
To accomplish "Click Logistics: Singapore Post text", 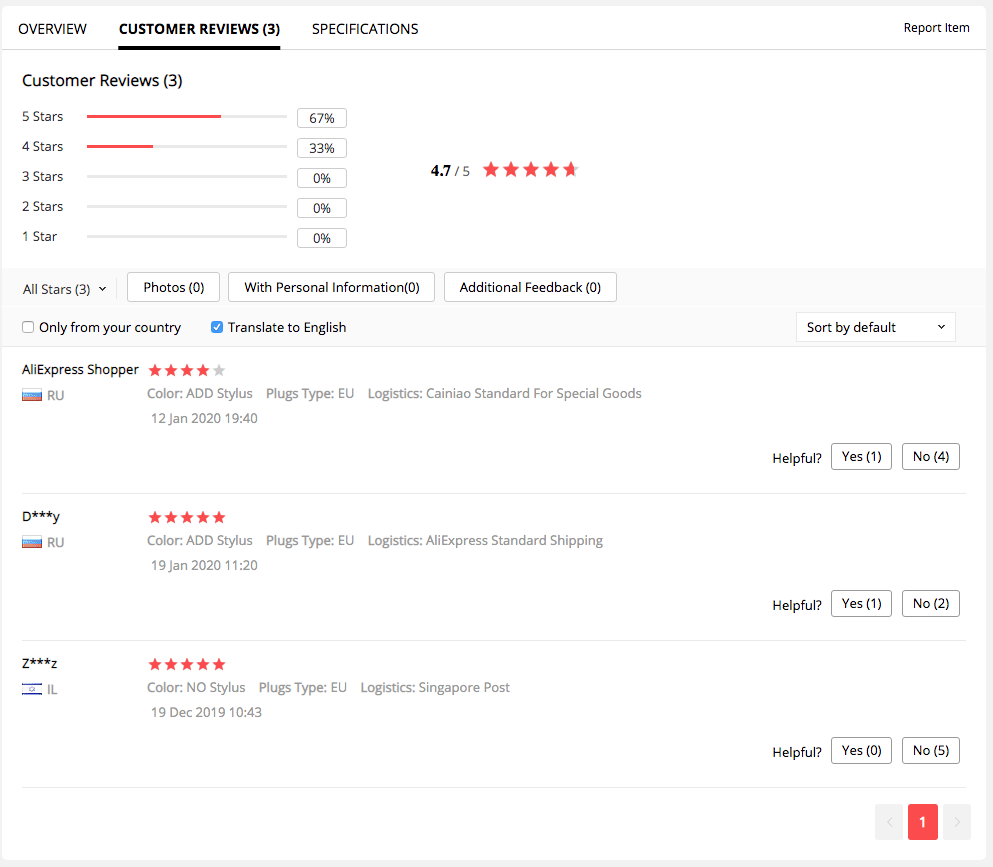I will (x=435, y=688).
